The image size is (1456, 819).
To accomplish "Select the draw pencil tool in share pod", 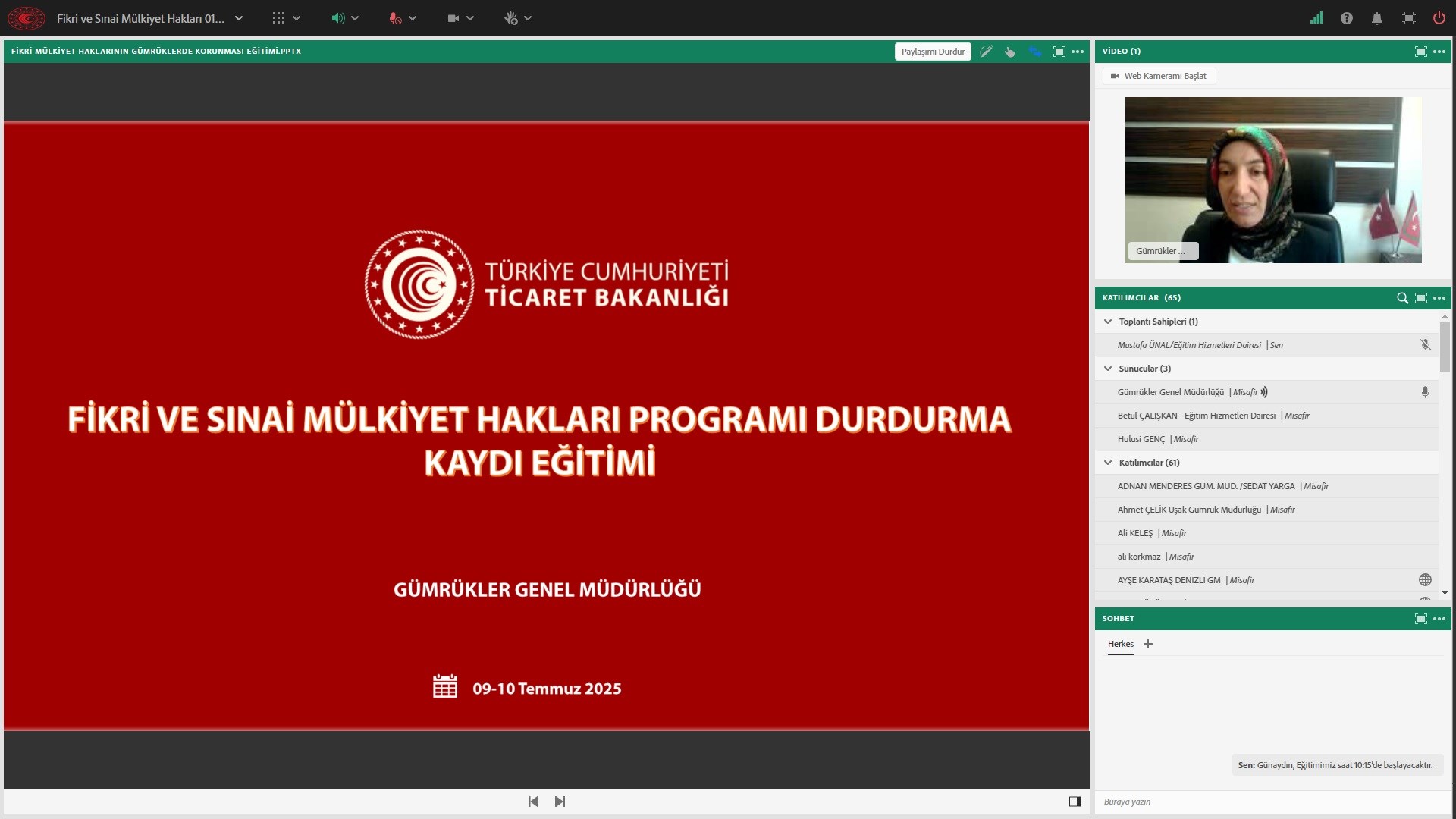I will click(x=986, y=52).
